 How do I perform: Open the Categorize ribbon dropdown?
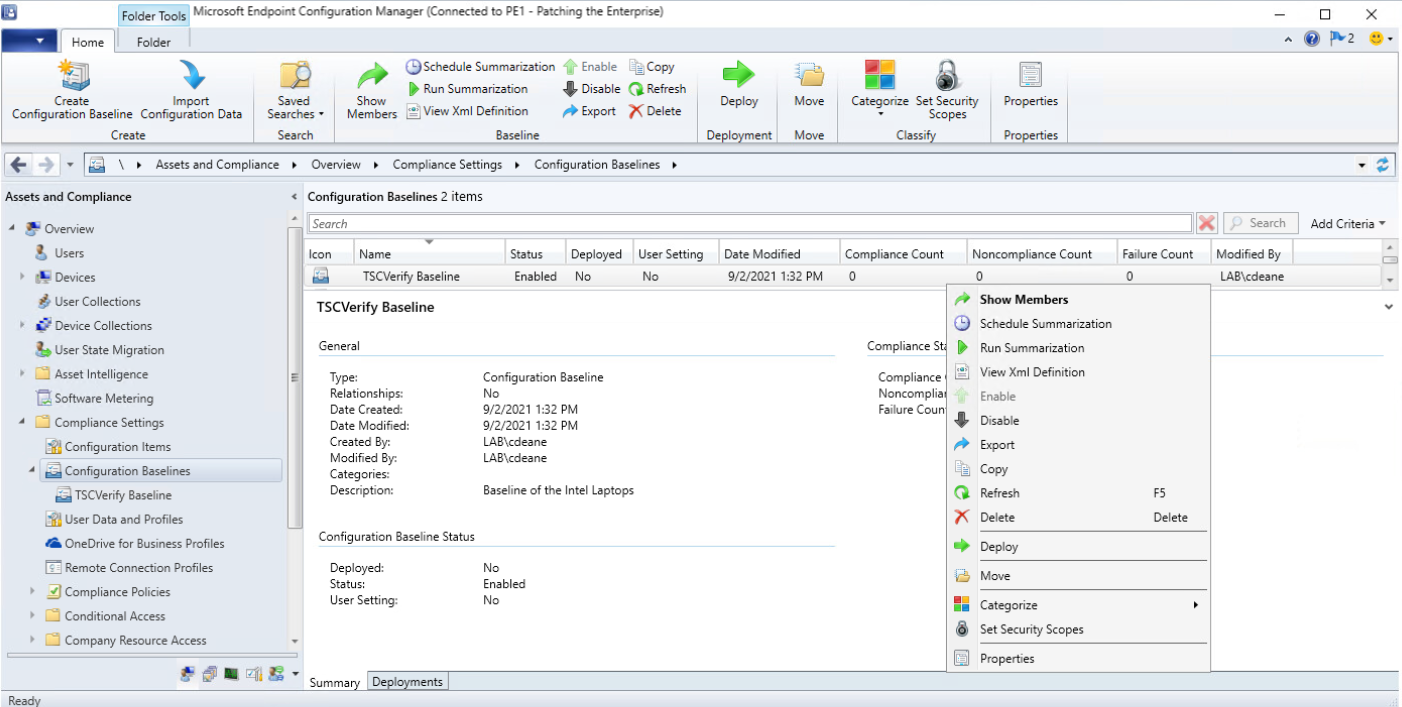[880, 90]
